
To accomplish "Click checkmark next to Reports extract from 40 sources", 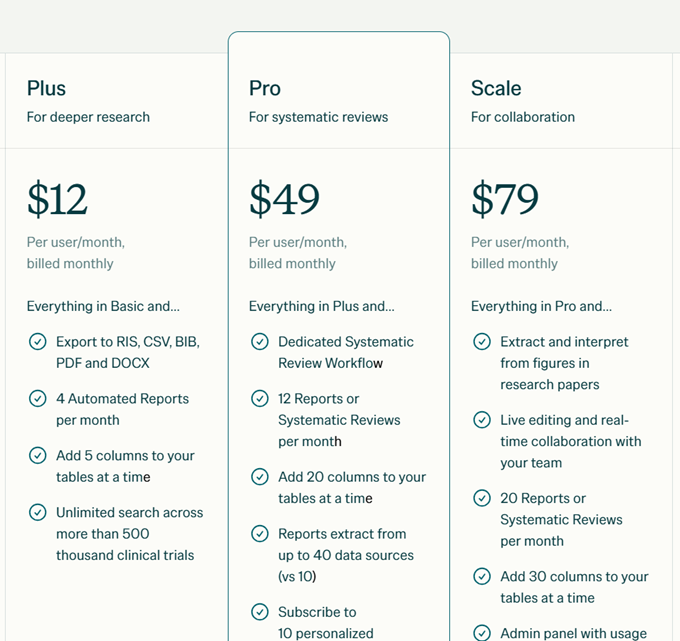I will pos(259,534).
